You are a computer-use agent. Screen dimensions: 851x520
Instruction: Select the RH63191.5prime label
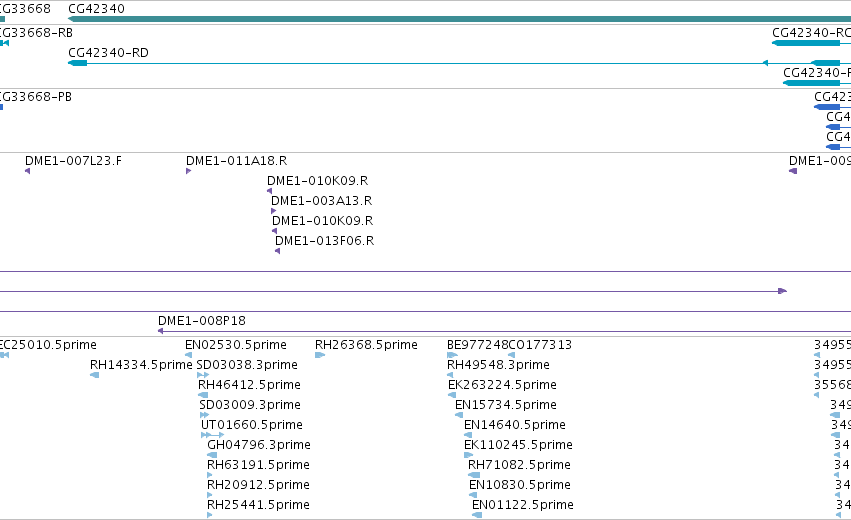(x=258, y=465)
